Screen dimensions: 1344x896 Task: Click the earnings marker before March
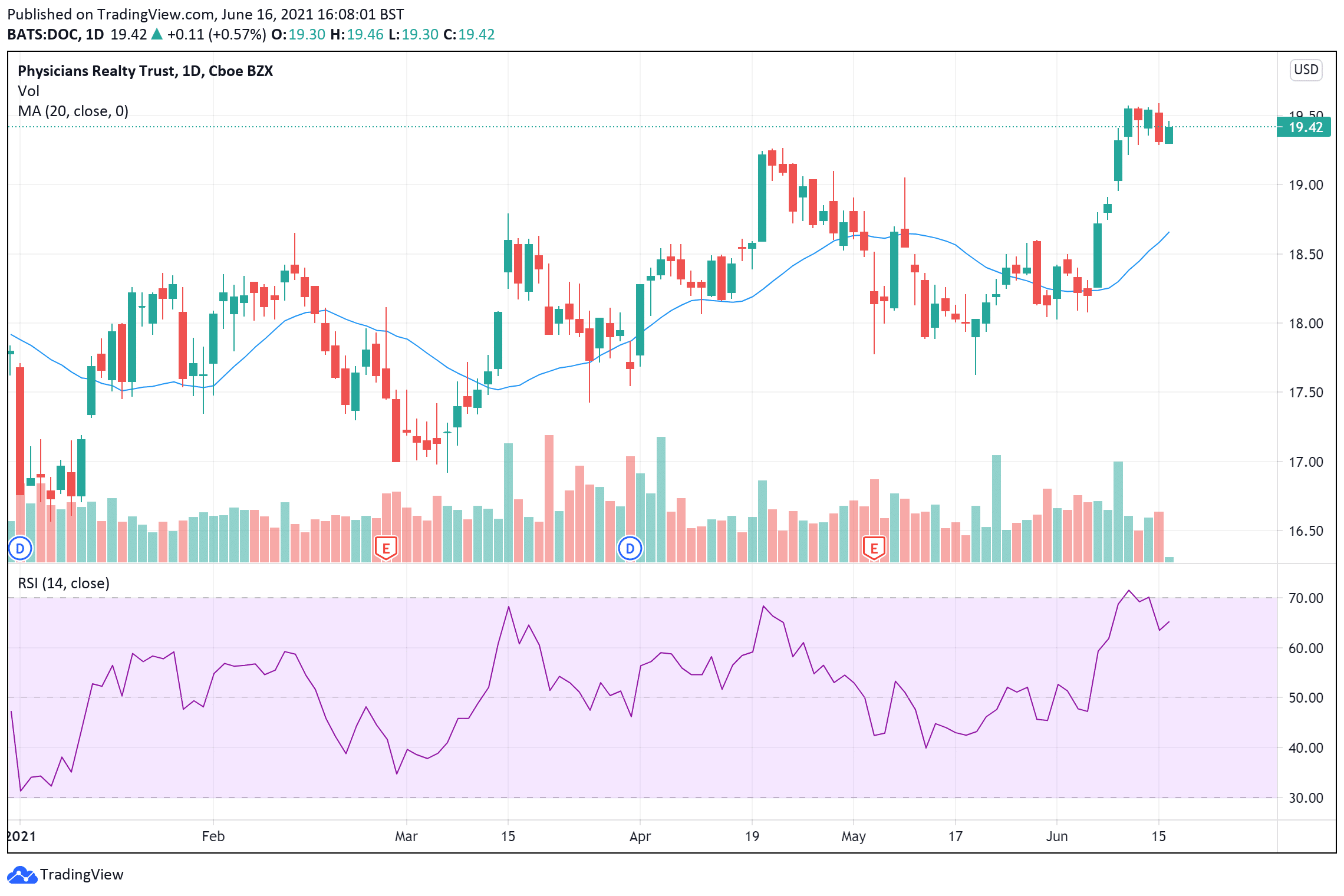click(386, 548)
